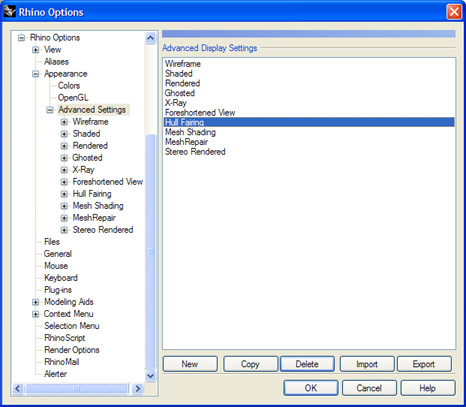466x407 pixels.
Task: Click the Rhino icon in title bar
Action: [10, 11]
